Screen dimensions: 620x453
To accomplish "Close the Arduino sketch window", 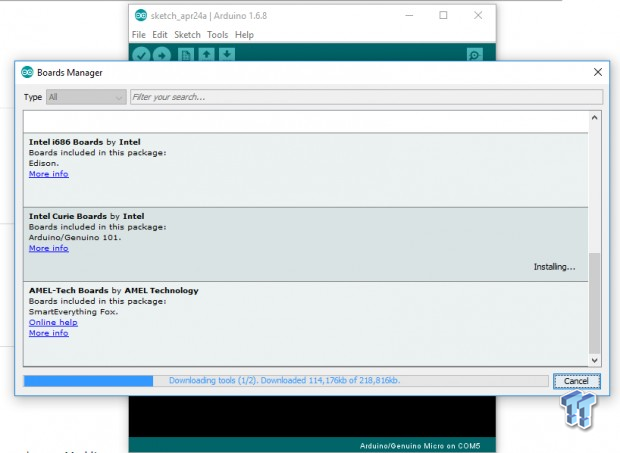I will point(478,15).
